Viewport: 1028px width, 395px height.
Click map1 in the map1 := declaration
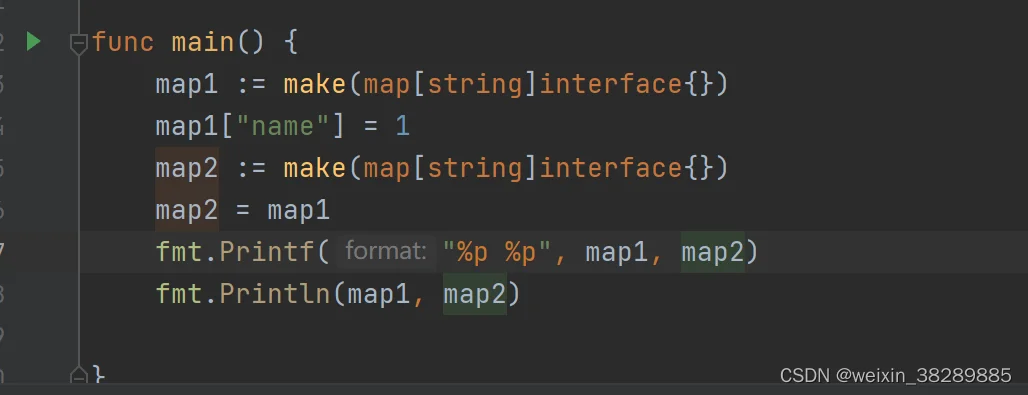pyautogui.click(x=187, y=84)
